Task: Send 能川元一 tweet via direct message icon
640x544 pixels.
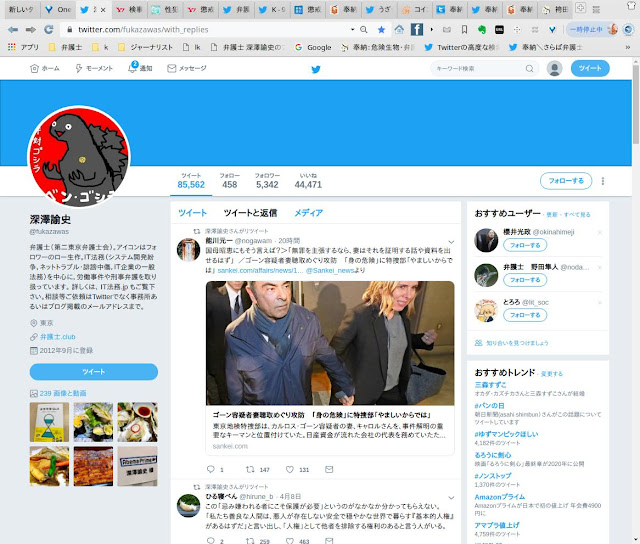Action: 329,469
